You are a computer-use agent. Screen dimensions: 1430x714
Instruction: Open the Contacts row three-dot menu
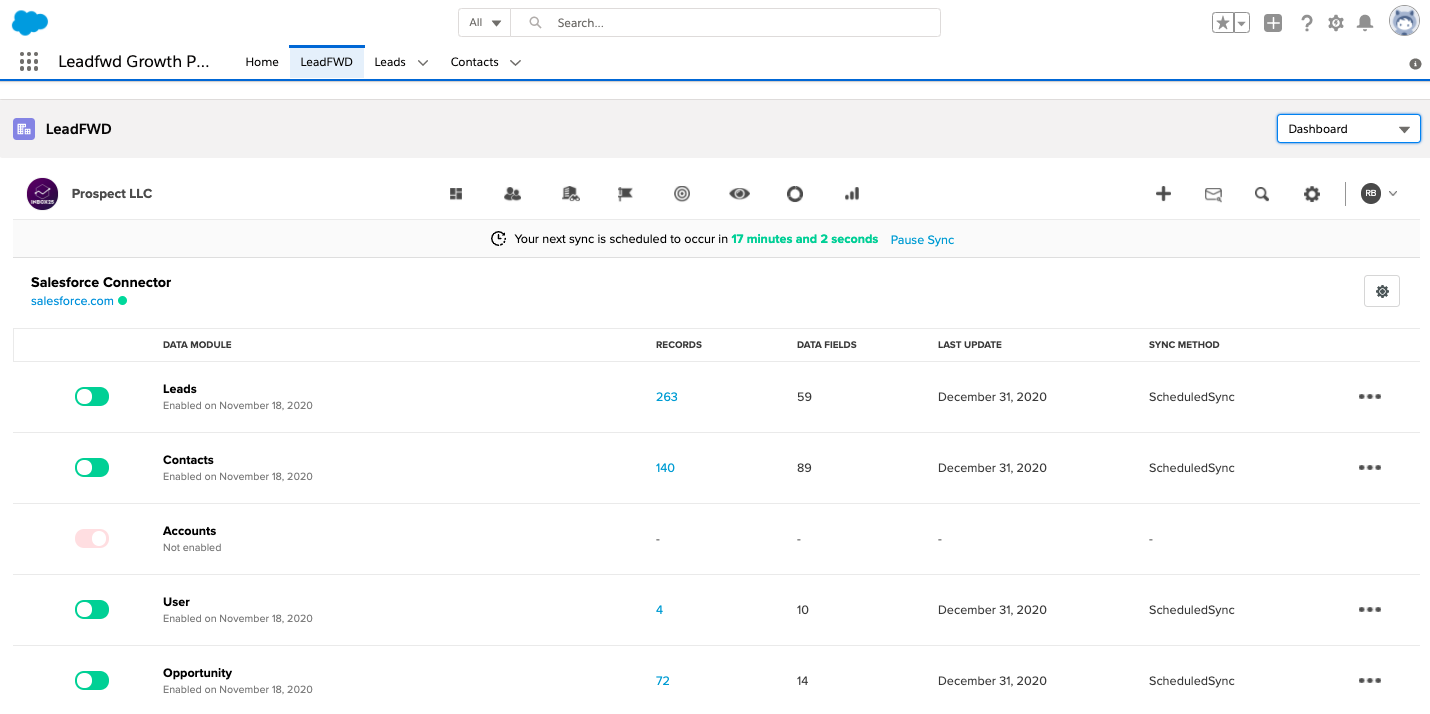coord(1370,468)
